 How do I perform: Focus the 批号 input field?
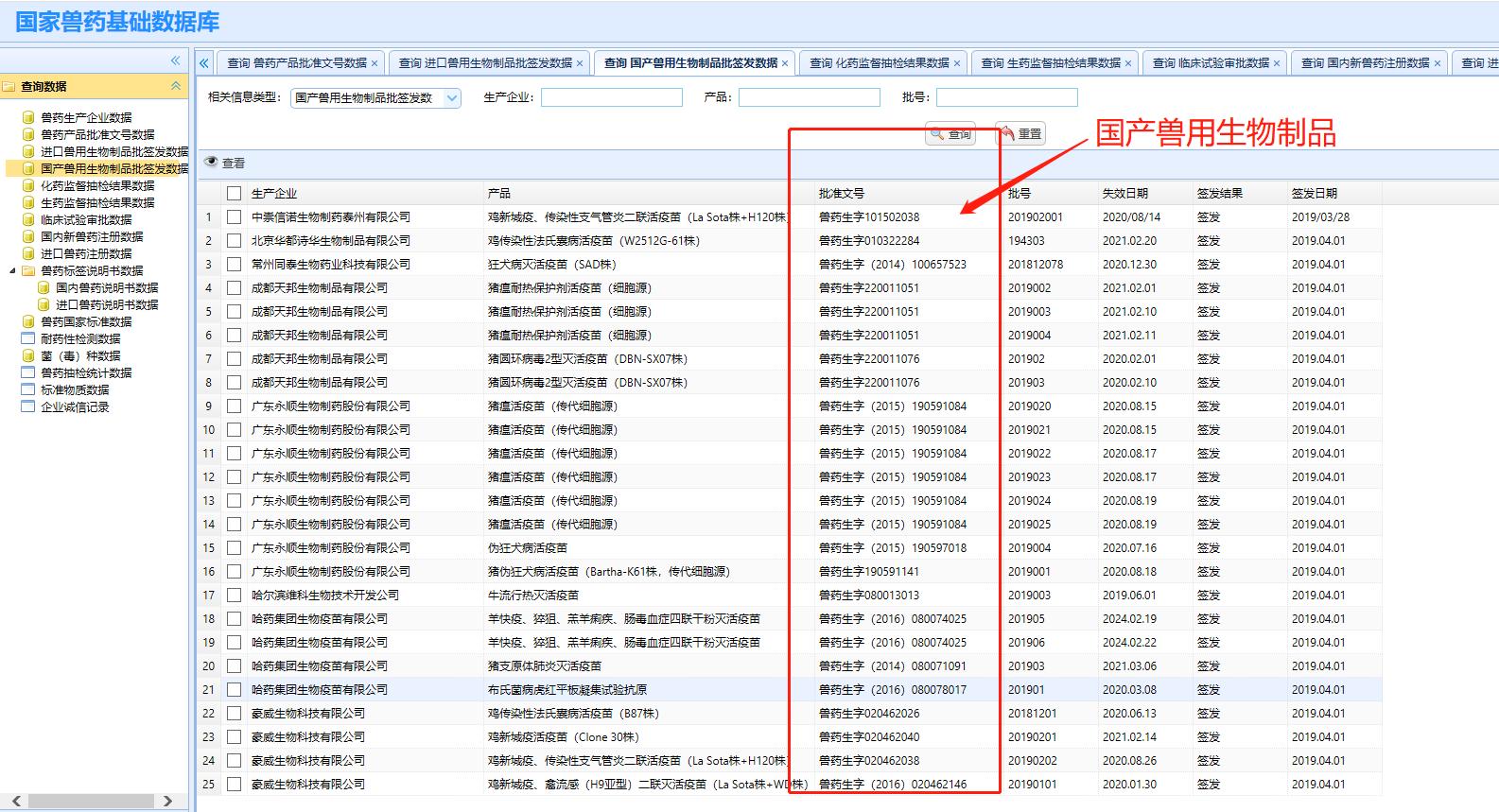pos(1007,97)
